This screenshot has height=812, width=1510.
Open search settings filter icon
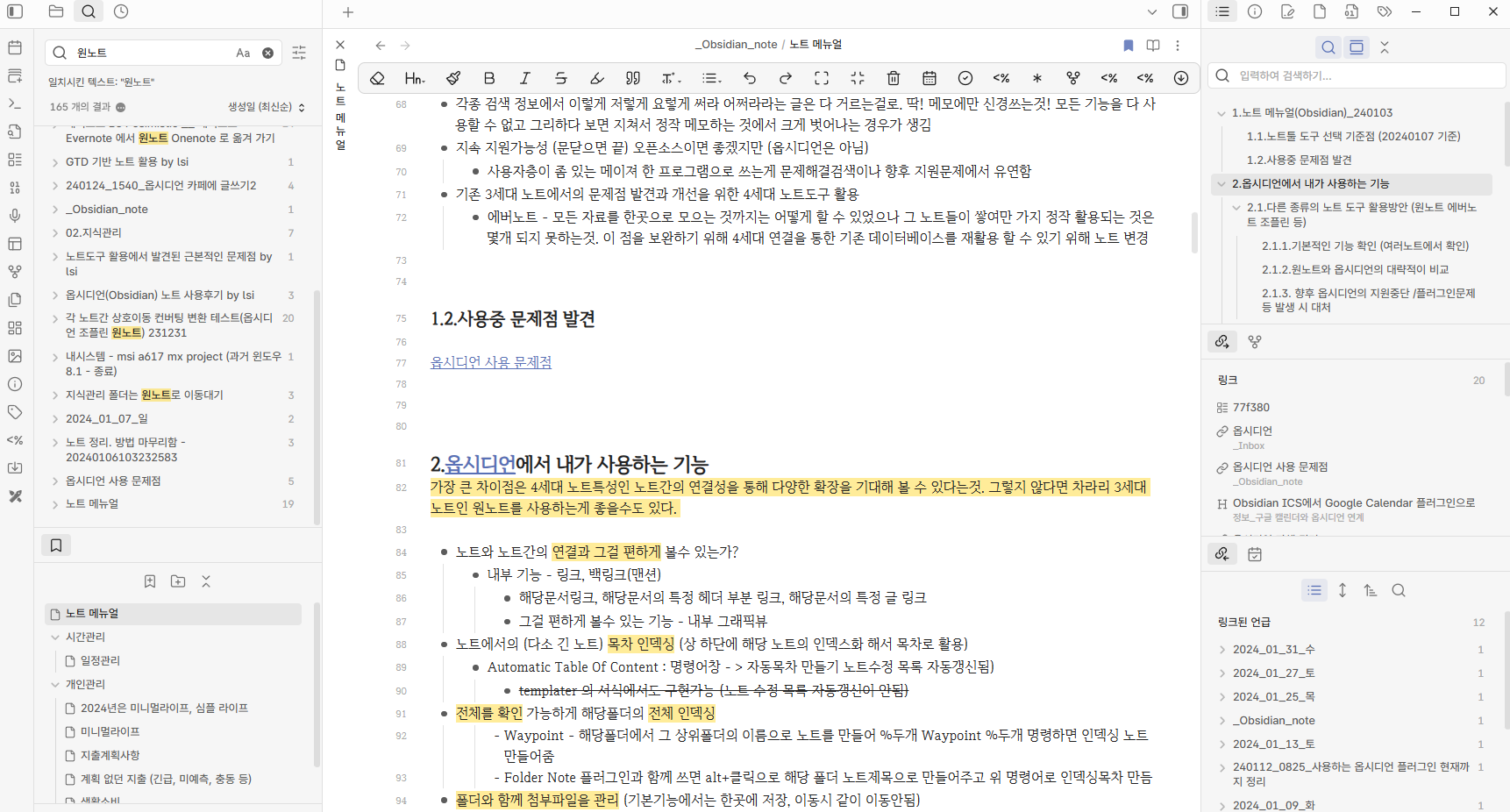click(x=299, y=53)
